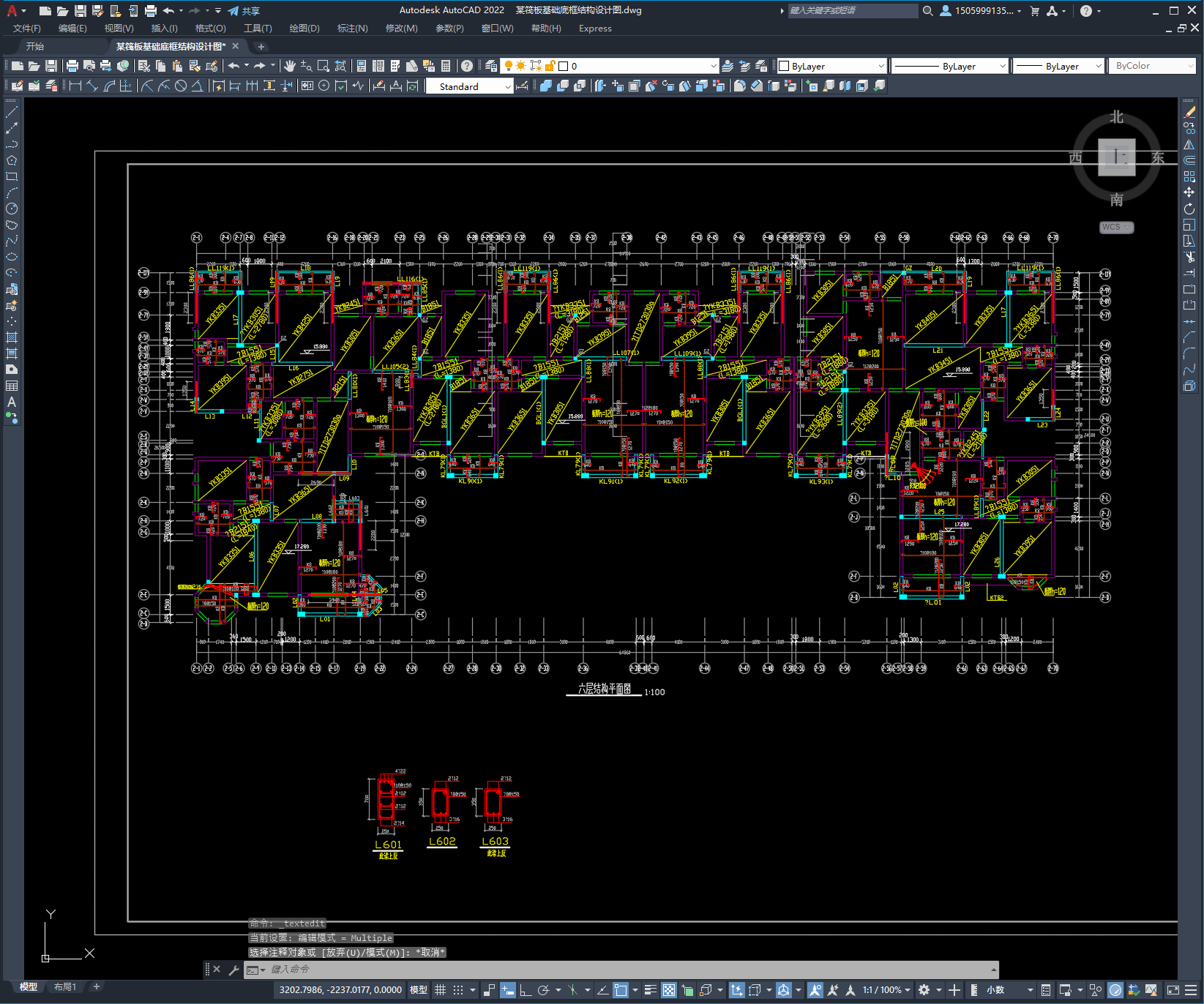Click the ViewCube top face (上)
Image resolution: width=1204 pixels, height=1004 pixels.
(x=1116, y=157)
